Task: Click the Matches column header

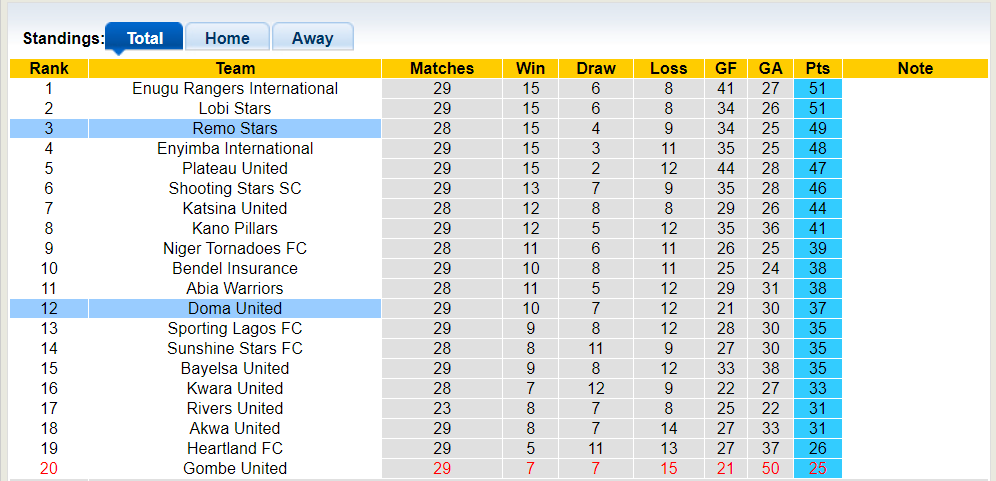Action: (x=442, y=68)
